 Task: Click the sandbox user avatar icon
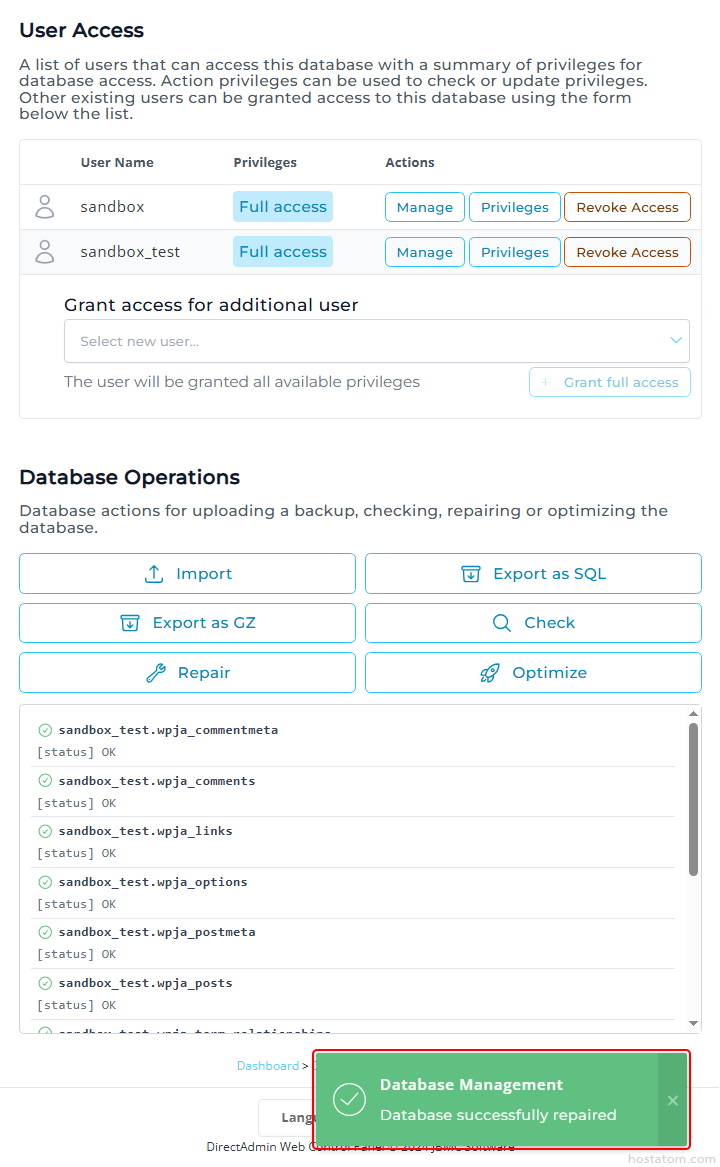pyautogui.click(x=45, y=207)
